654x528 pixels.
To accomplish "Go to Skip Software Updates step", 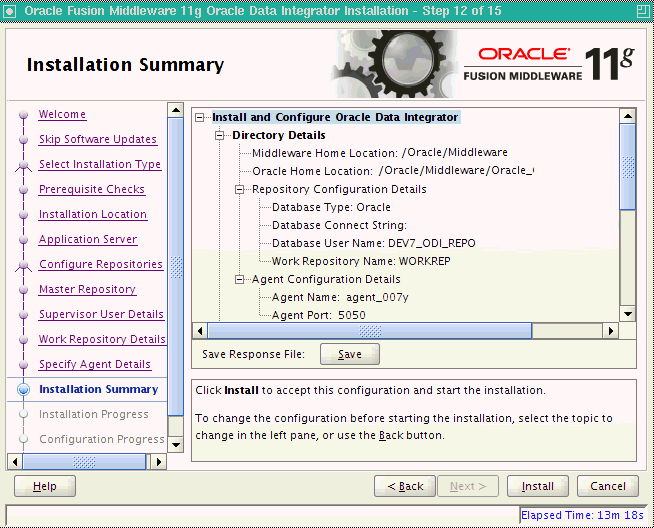I will pyautogui.click(x=98, y=139).
